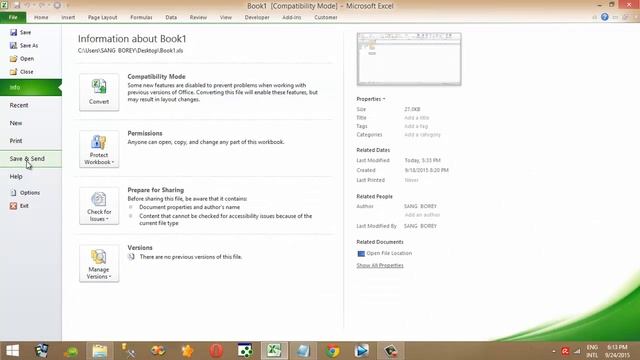Click the ENG INTL language indicator
Screen dimensions: 640x360
(x=592, y=351)
